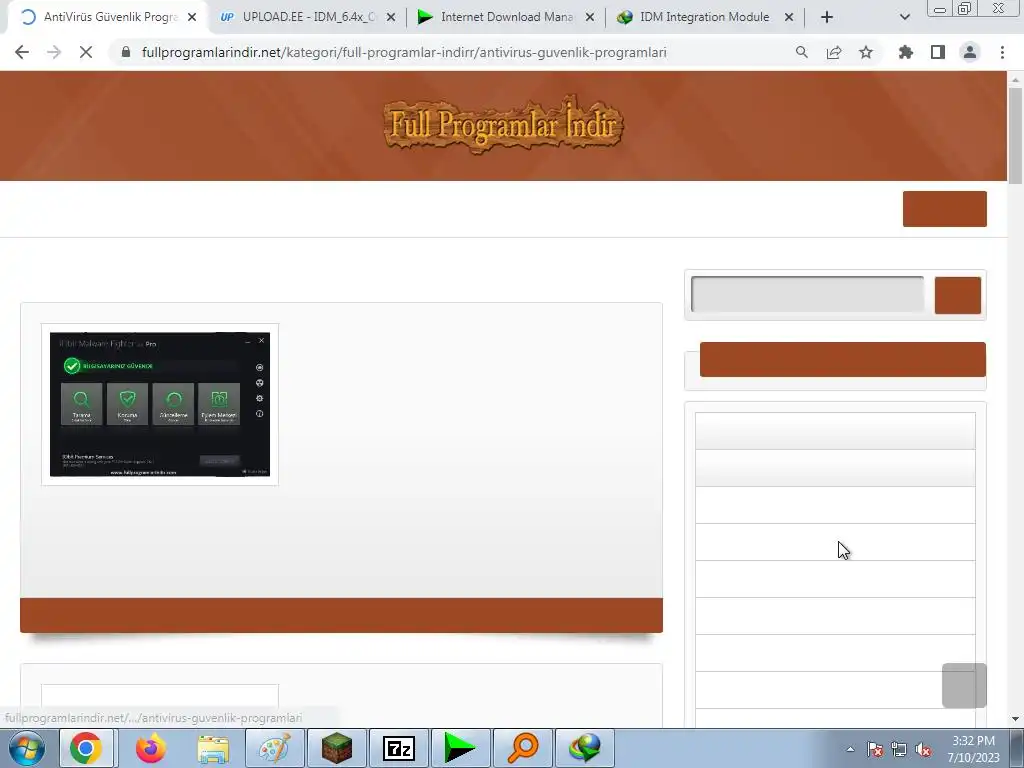The image size is (1024, 768).
Task: Open the IDM globe taskbar icon
Action: (585, 748)
